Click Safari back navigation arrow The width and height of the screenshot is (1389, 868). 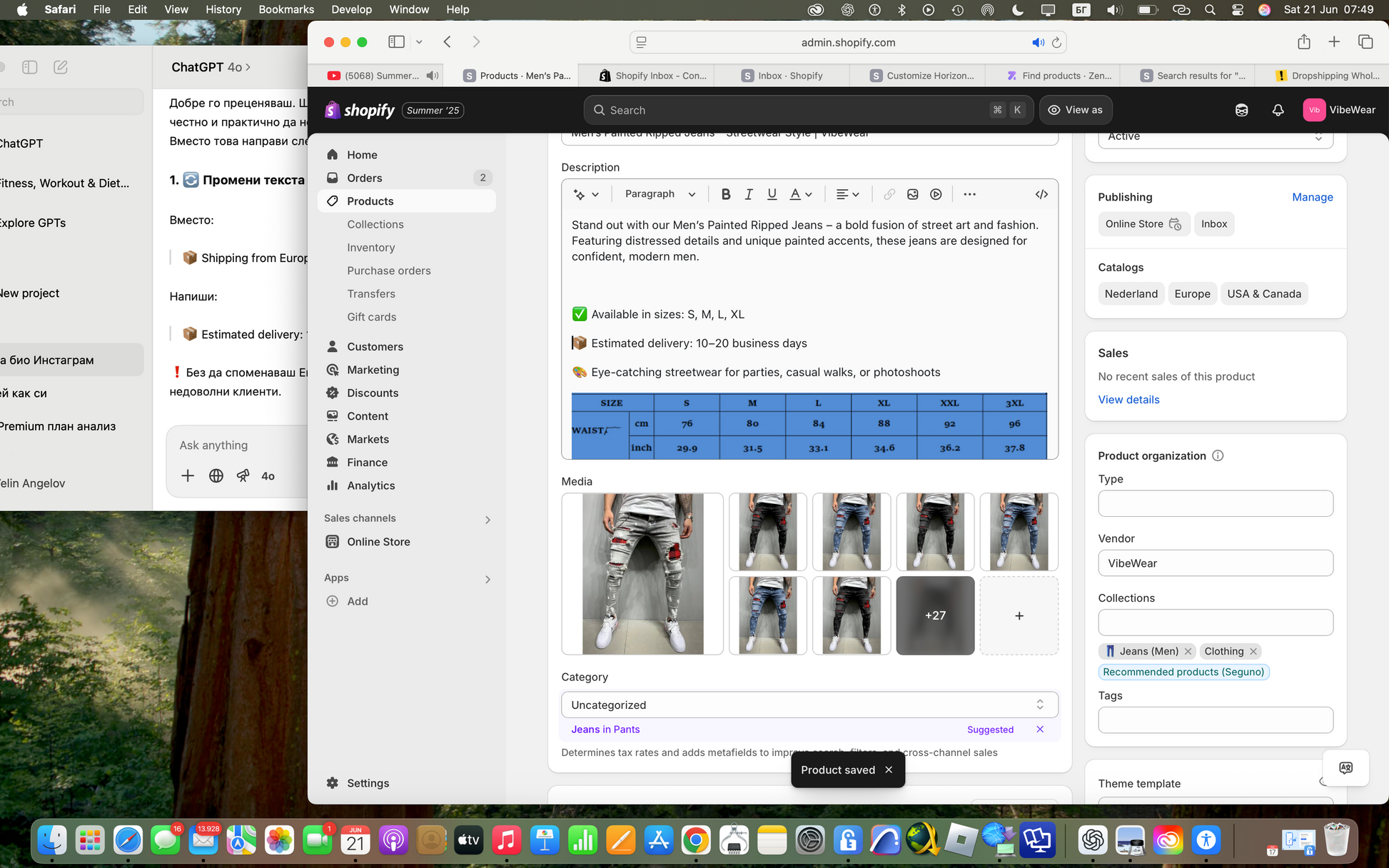(x=447, y=42)
